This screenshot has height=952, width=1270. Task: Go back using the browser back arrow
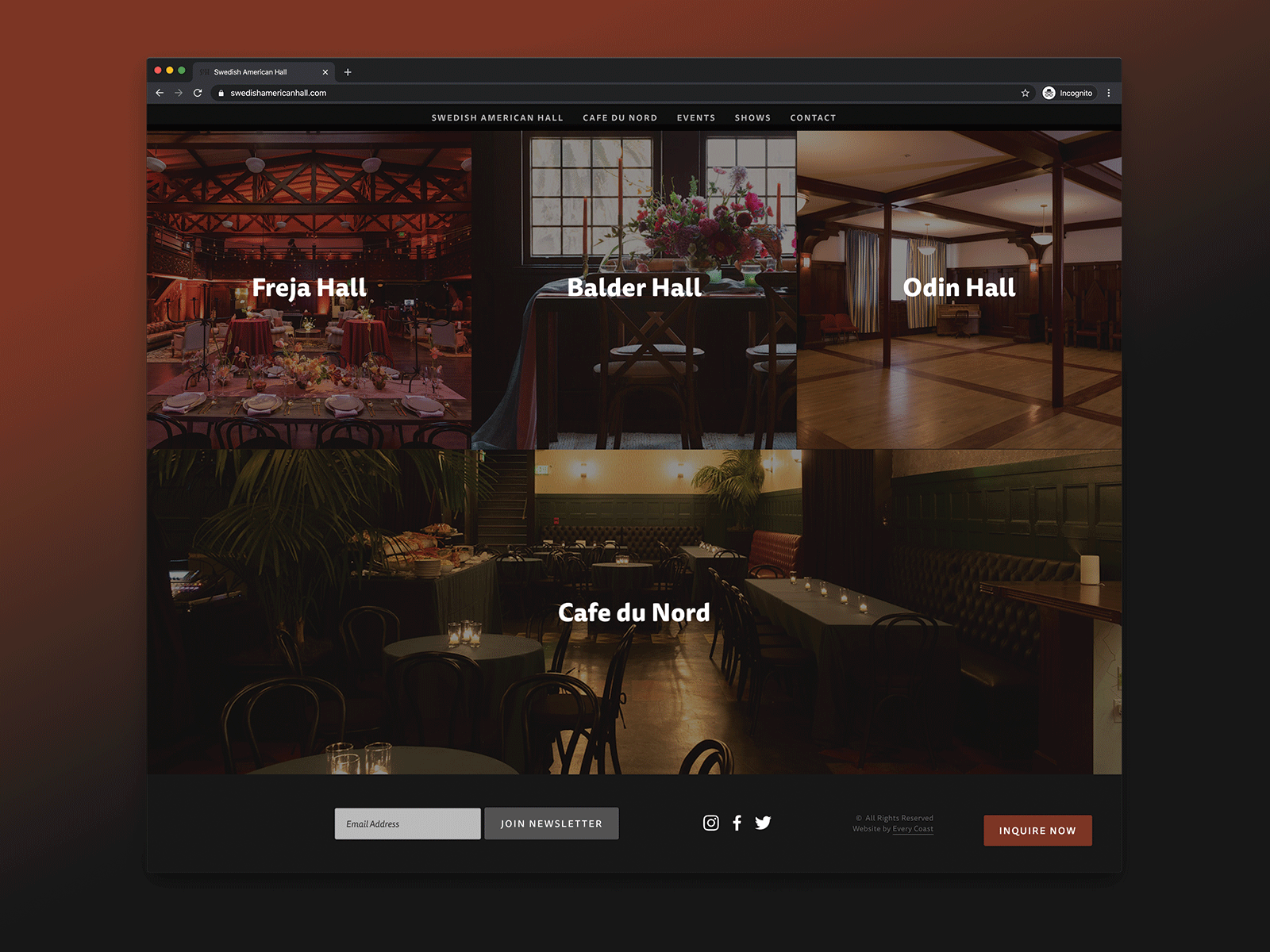160,93
